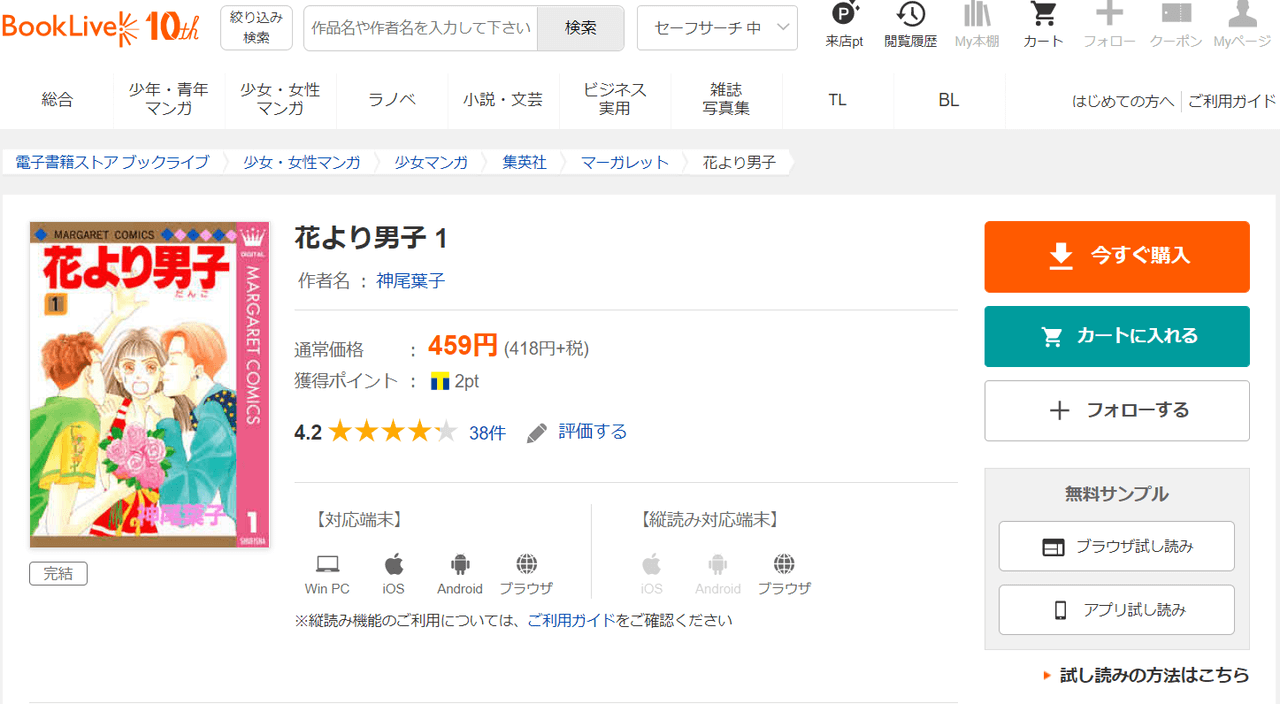Select the 少年・青年マンガ tab
Screen dimensions: 1280x704
pyautogui.click(x=169, y=99)
